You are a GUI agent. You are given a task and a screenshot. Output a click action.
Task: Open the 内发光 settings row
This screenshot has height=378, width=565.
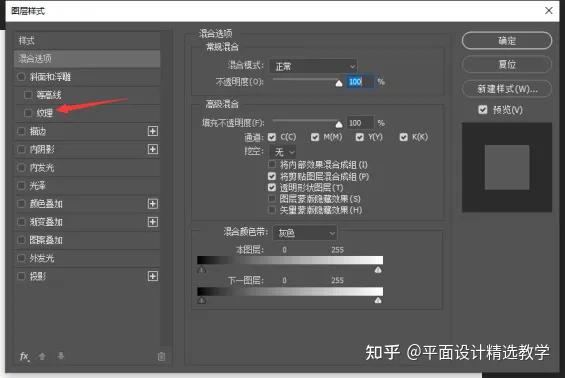(87, 168)
